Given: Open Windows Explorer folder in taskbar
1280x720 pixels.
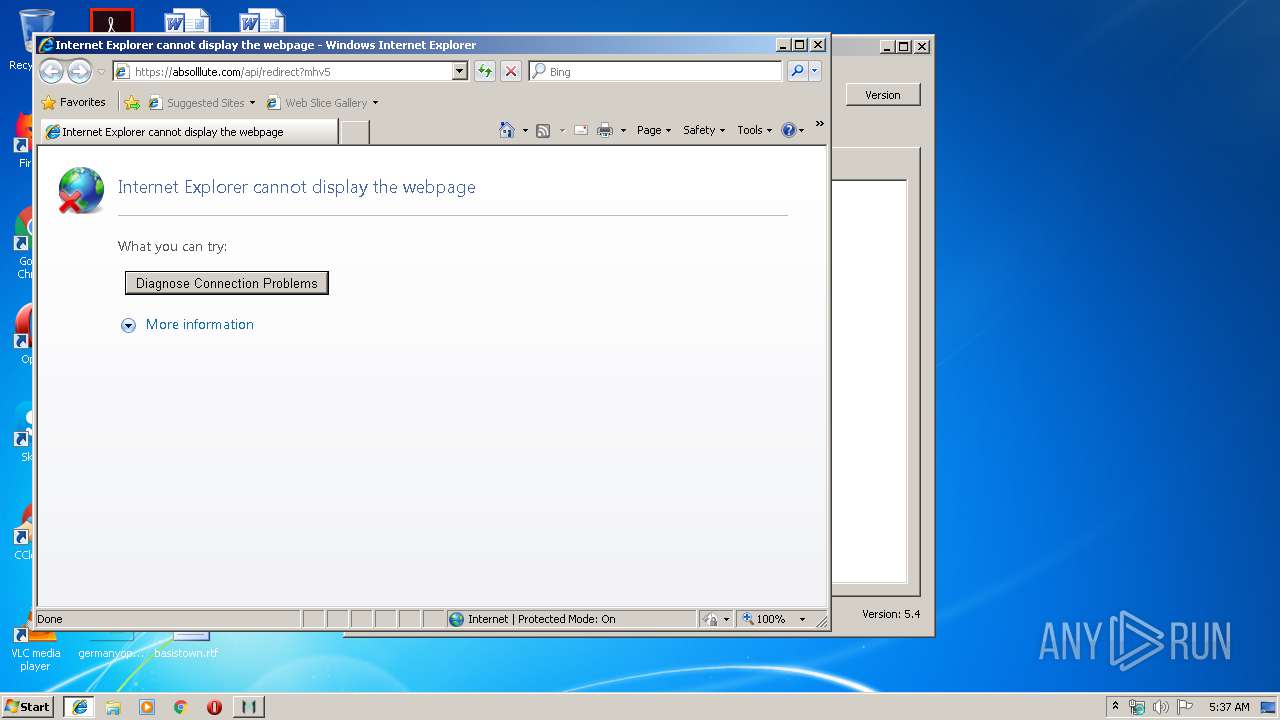Looking at the screenshot, I should click(x=113, y=707).
